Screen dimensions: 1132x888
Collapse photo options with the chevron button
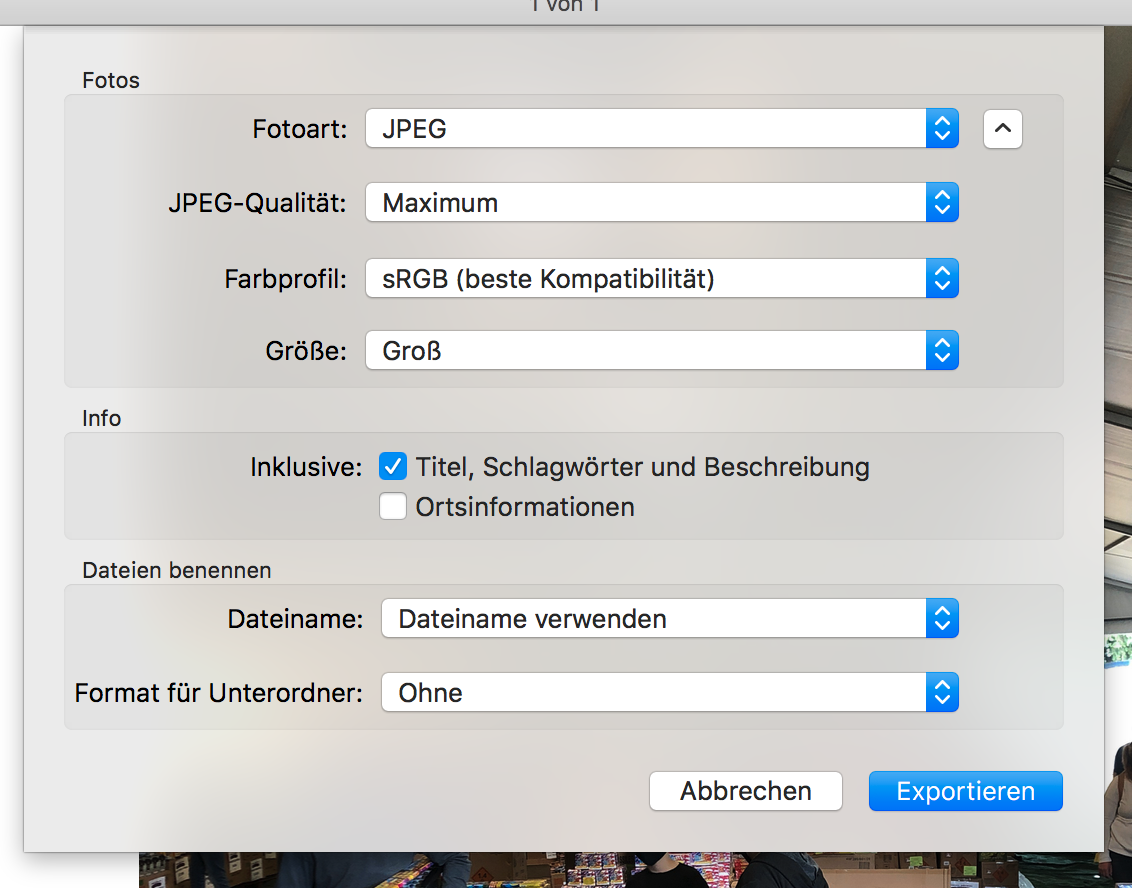[1003, 129]
